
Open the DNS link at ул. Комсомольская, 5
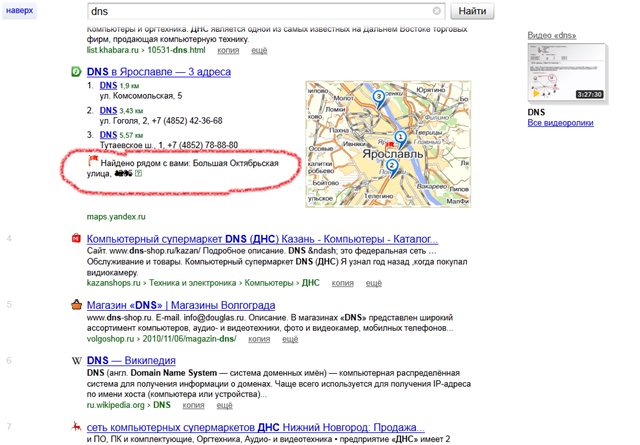click(x=108, y=85)
